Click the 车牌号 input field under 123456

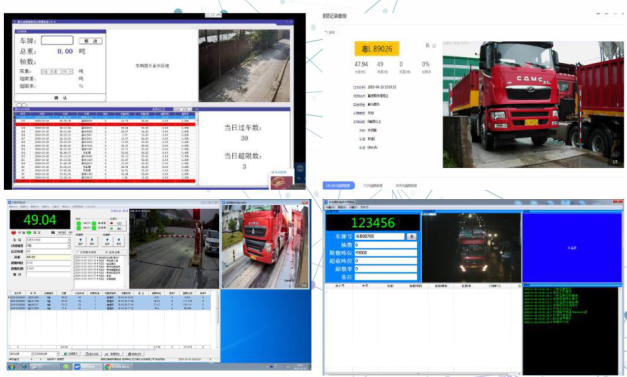[379, 236]
